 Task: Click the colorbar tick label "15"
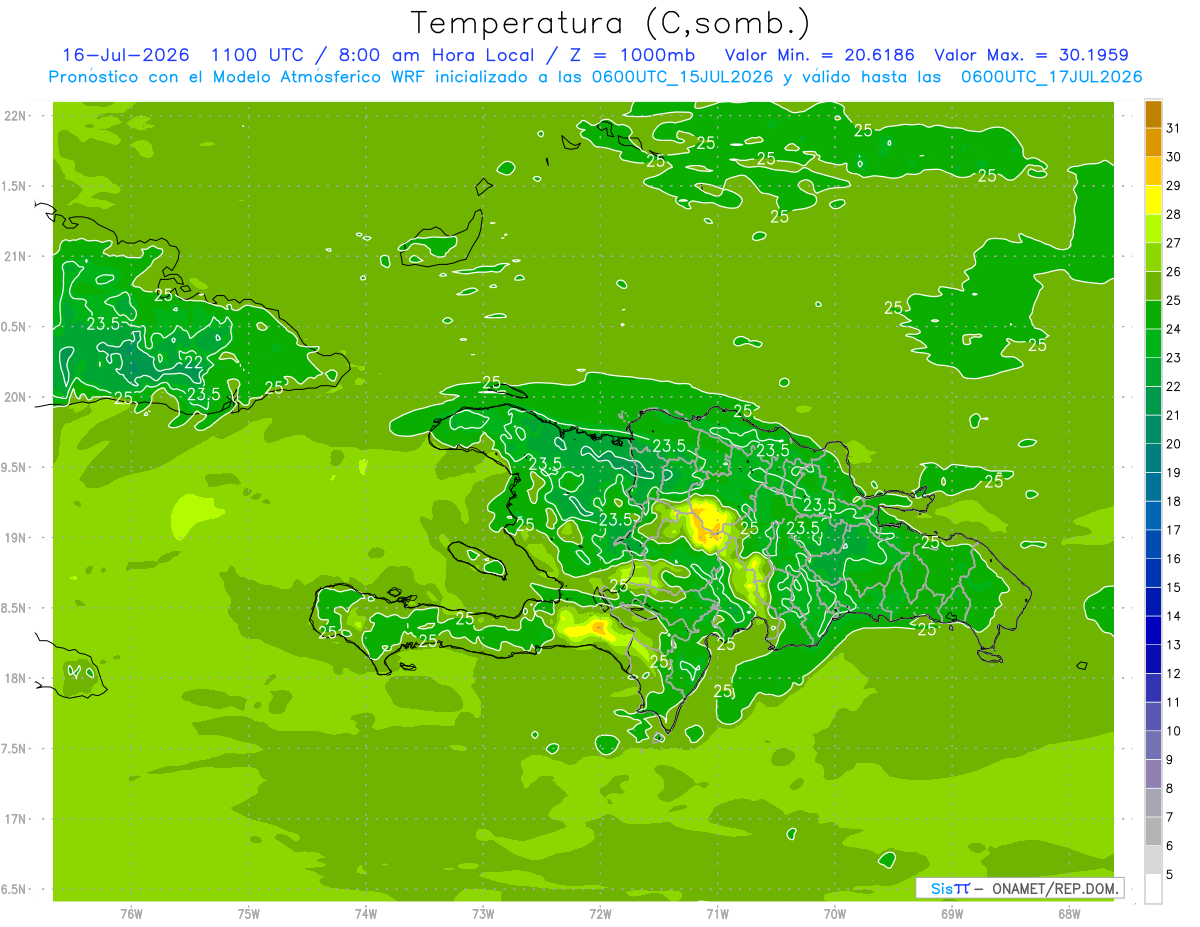point(1174,587)
